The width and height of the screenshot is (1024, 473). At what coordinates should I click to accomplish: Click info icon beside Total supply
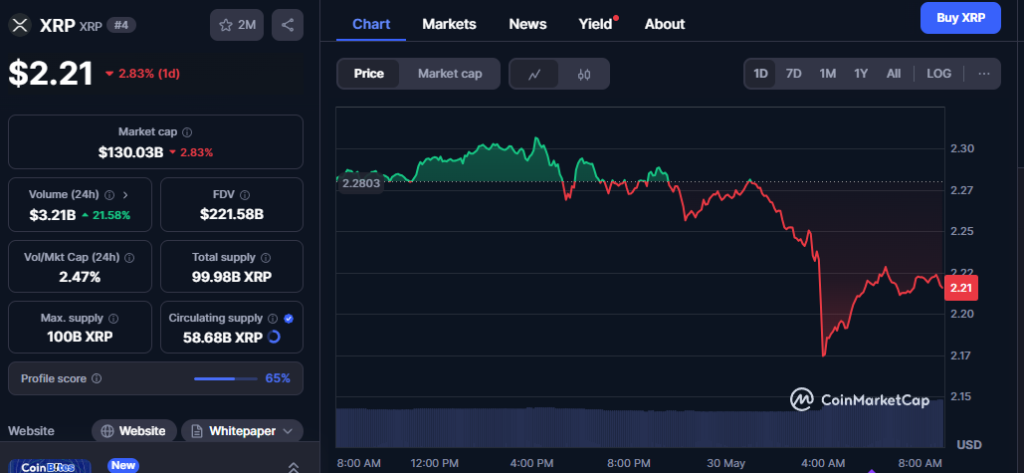tap(266, 257)
